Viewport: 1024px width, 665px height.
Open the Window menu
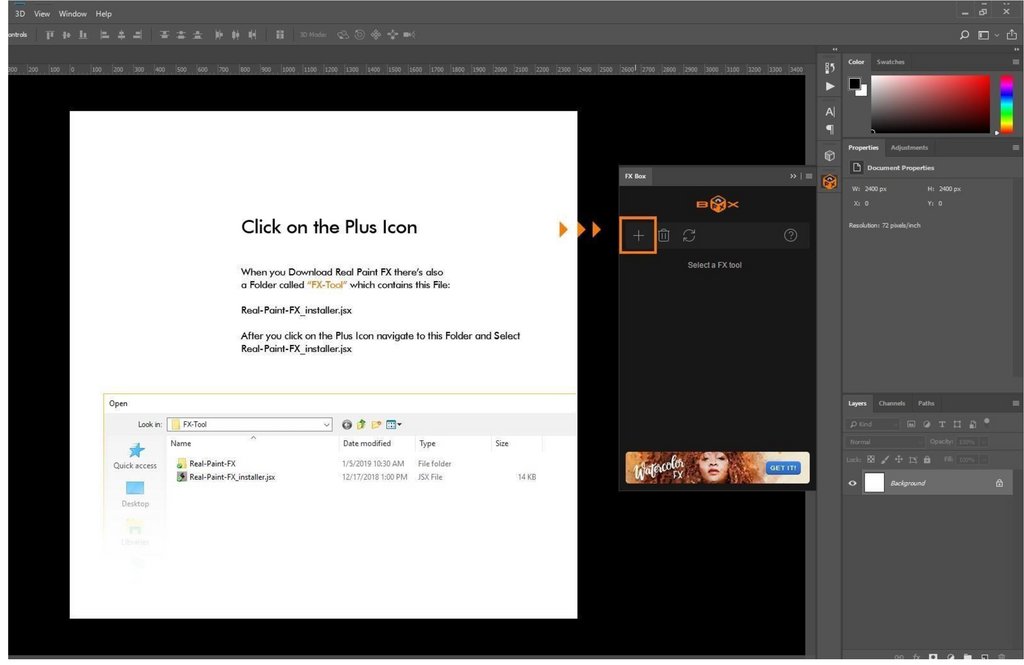73,14
